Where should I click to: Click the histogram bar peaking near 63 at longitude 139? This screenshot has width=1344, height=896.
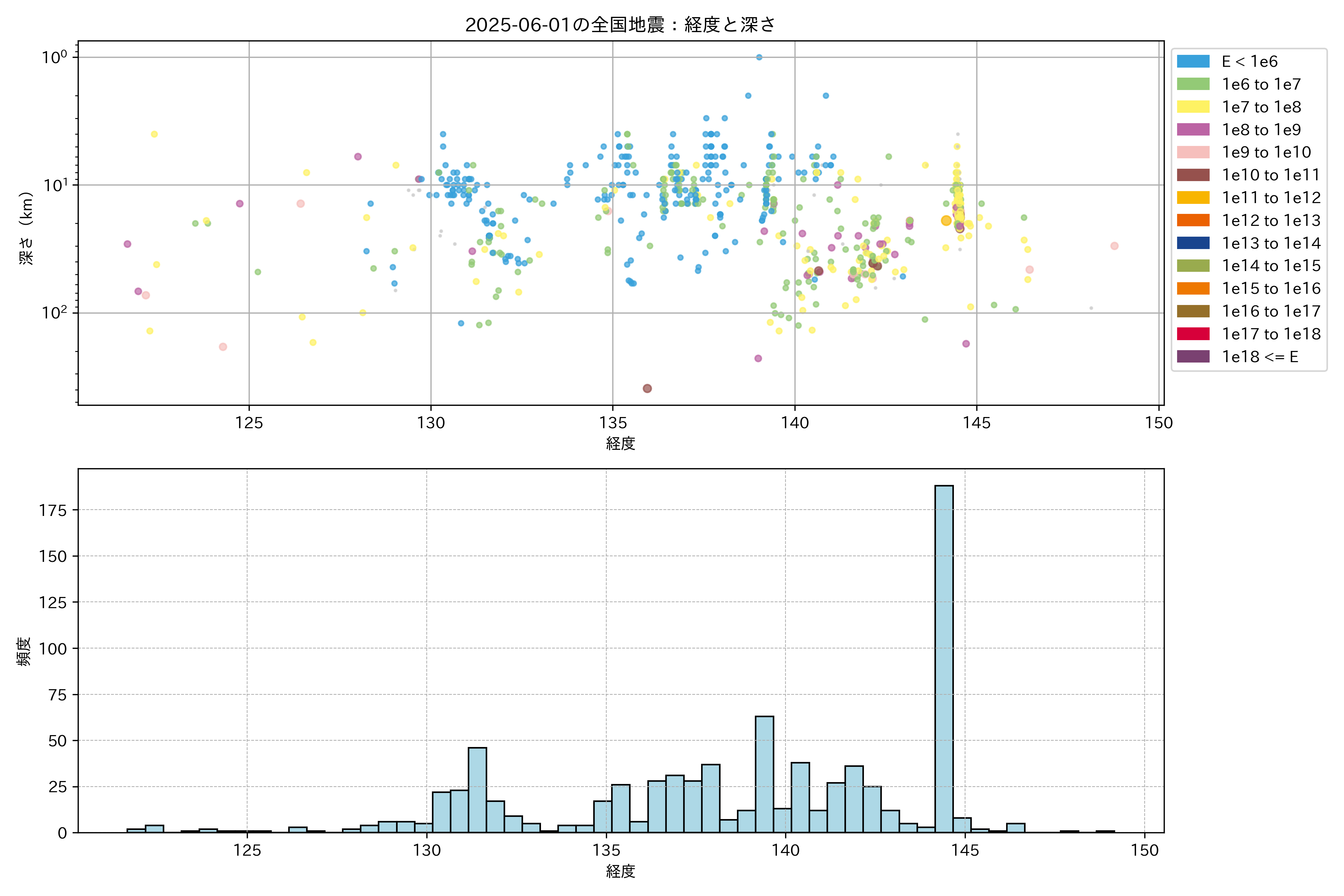(x=764, y=774)
